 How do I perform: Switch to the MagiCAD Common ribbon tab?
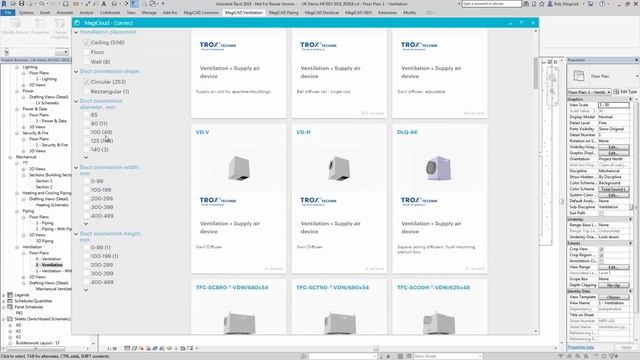pyautogui.click(x=201, y=13)
